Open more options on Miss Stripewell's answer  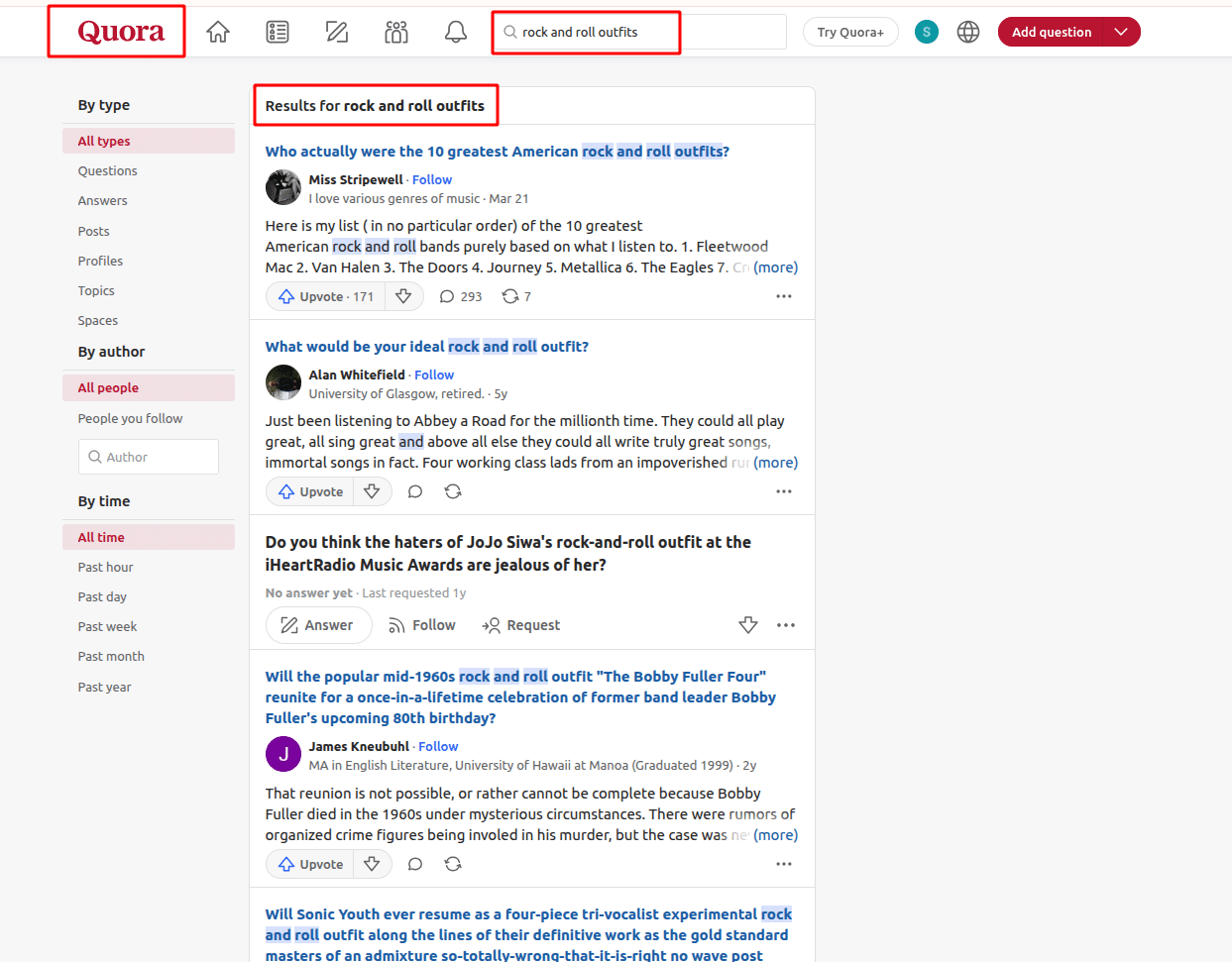[x=784, y=296]
